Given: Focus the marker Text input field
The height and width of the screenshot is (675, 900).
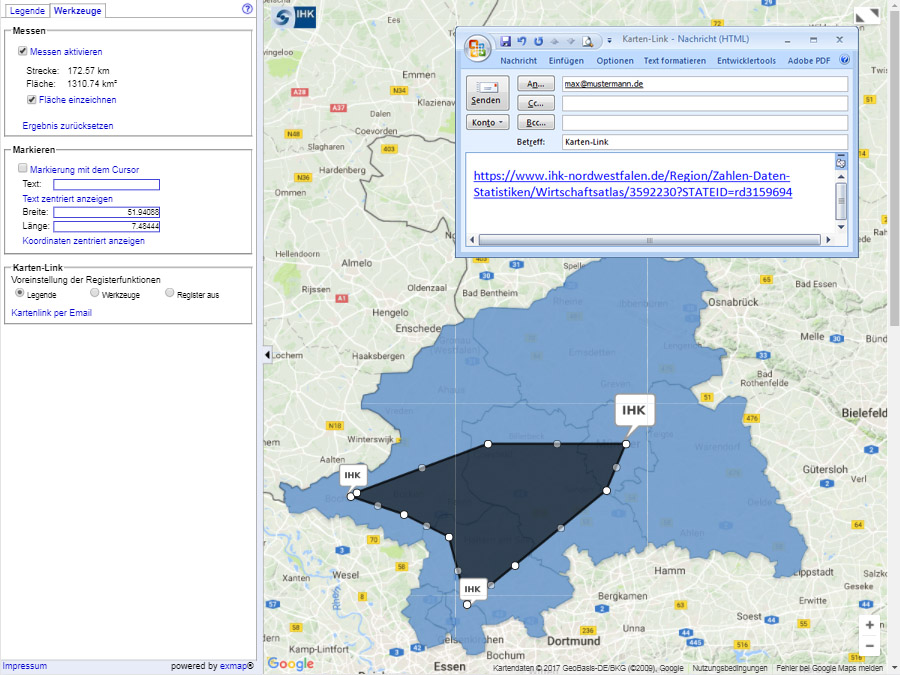Looking at the screenshot, I should (107, 184).
